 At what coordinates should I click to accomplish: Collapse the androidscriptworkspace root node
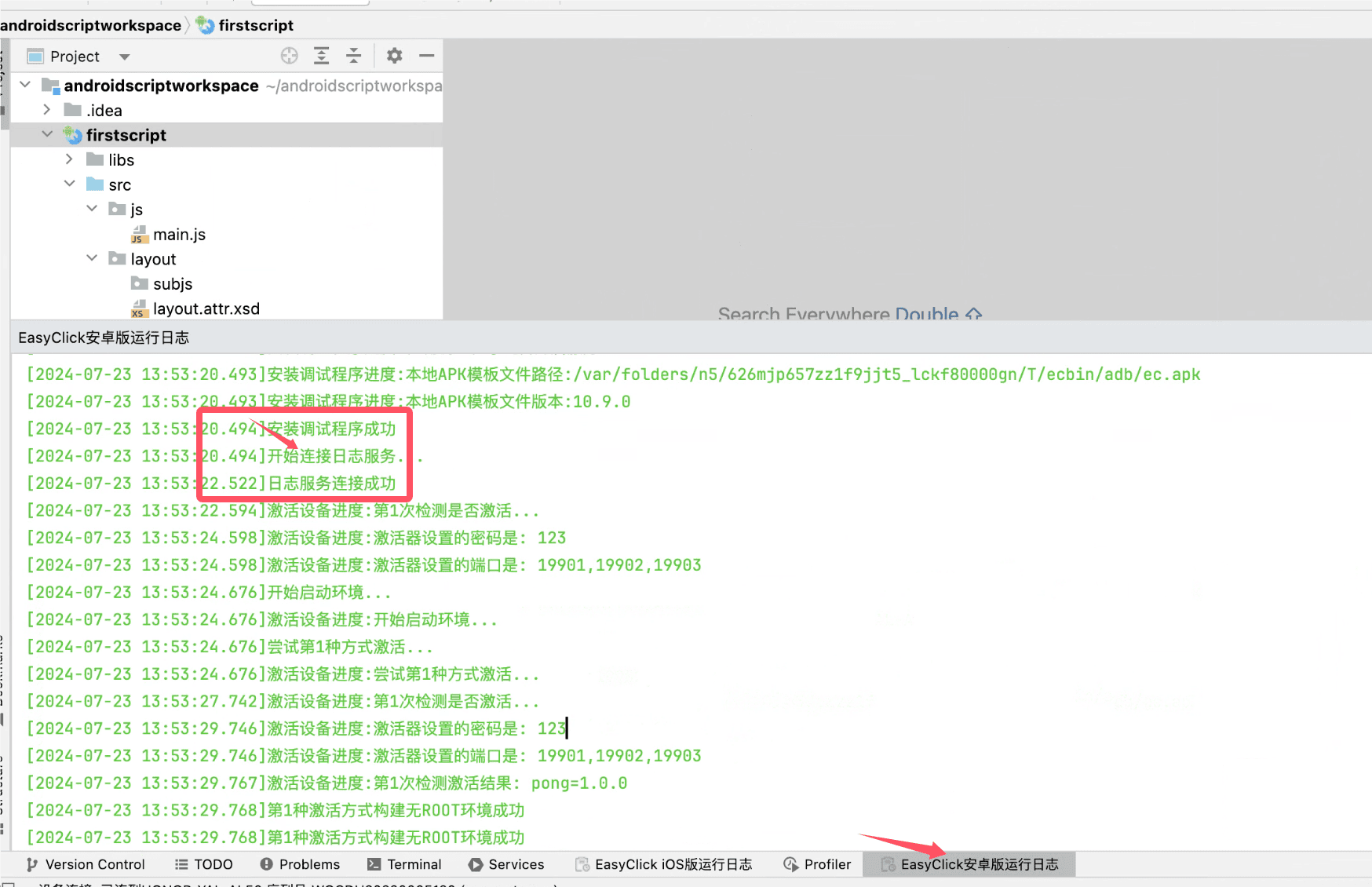tap(25, 85)
